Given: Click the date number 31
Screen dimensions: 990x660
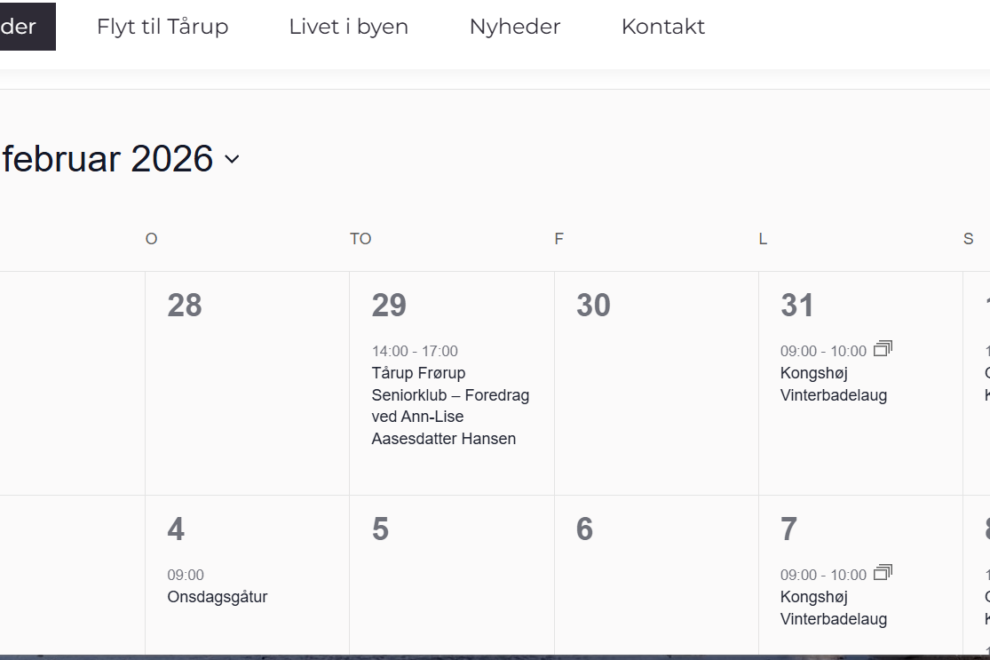Looking at the screenshot, I should (x=797, y=306).
